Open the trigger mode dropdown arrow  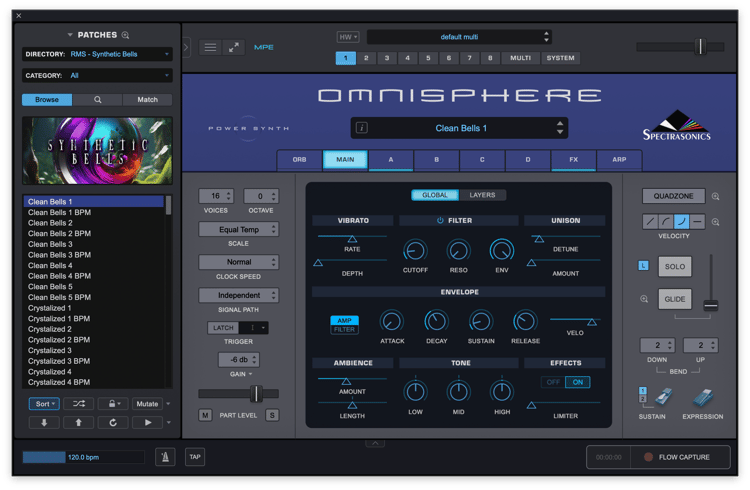[263, 328]
